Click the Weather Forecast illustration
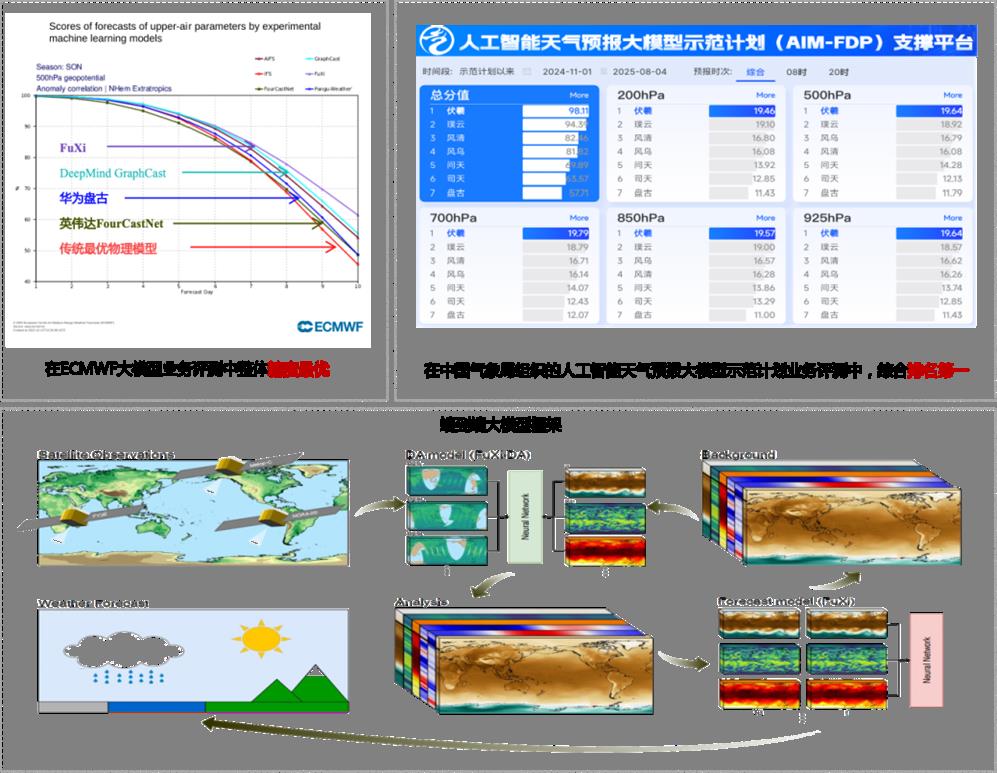The height and width of the screenshot is (773, 997). [x=193, y=661]
